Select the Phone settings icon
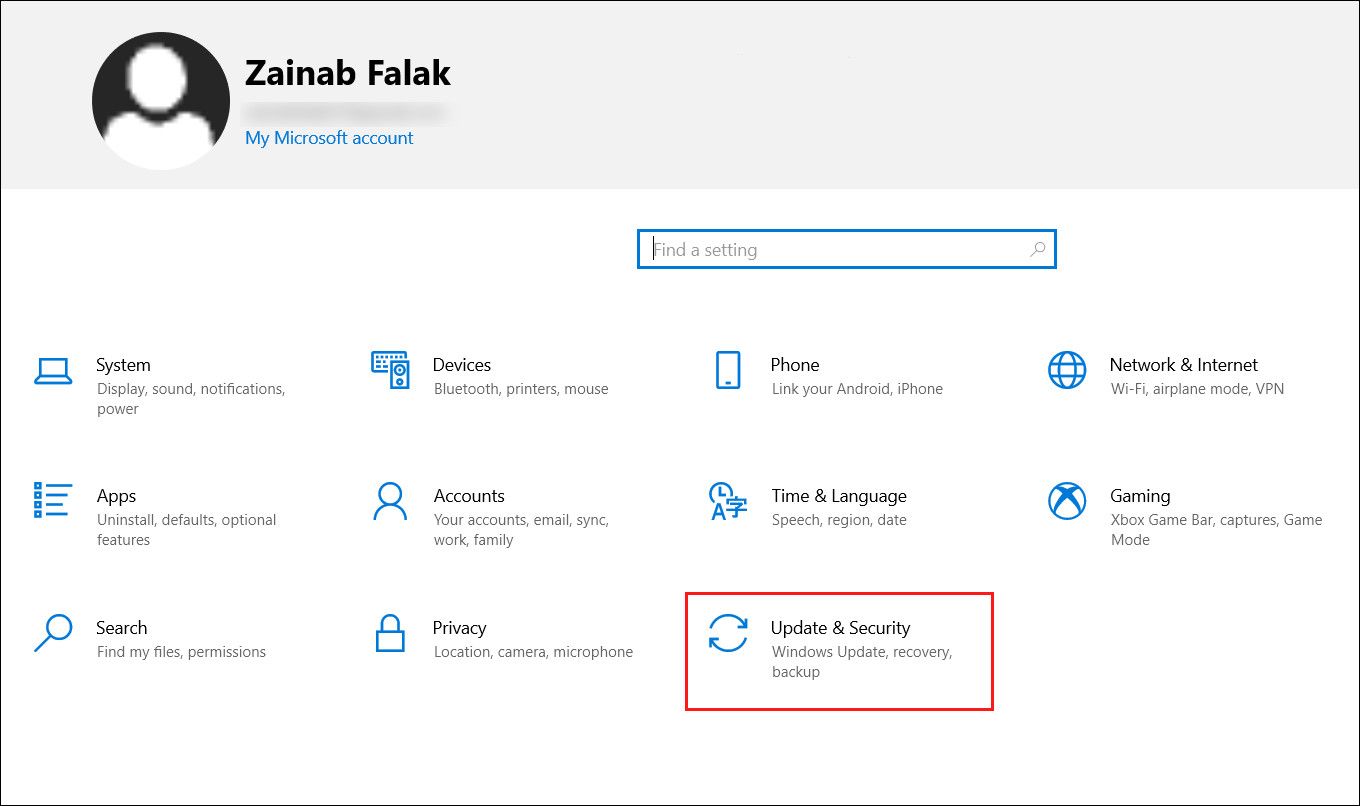The image size is (1360, 806). pyautogui.click(x=728, y=371)
